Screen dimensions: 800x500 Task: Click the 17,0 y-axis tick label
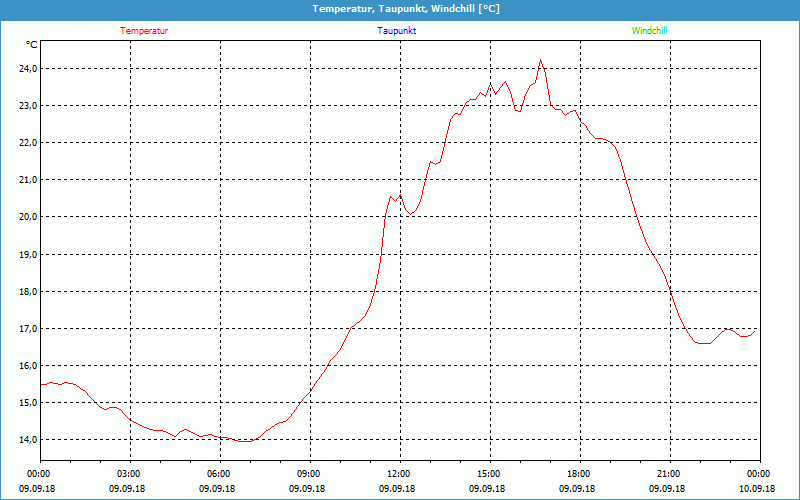26,329
